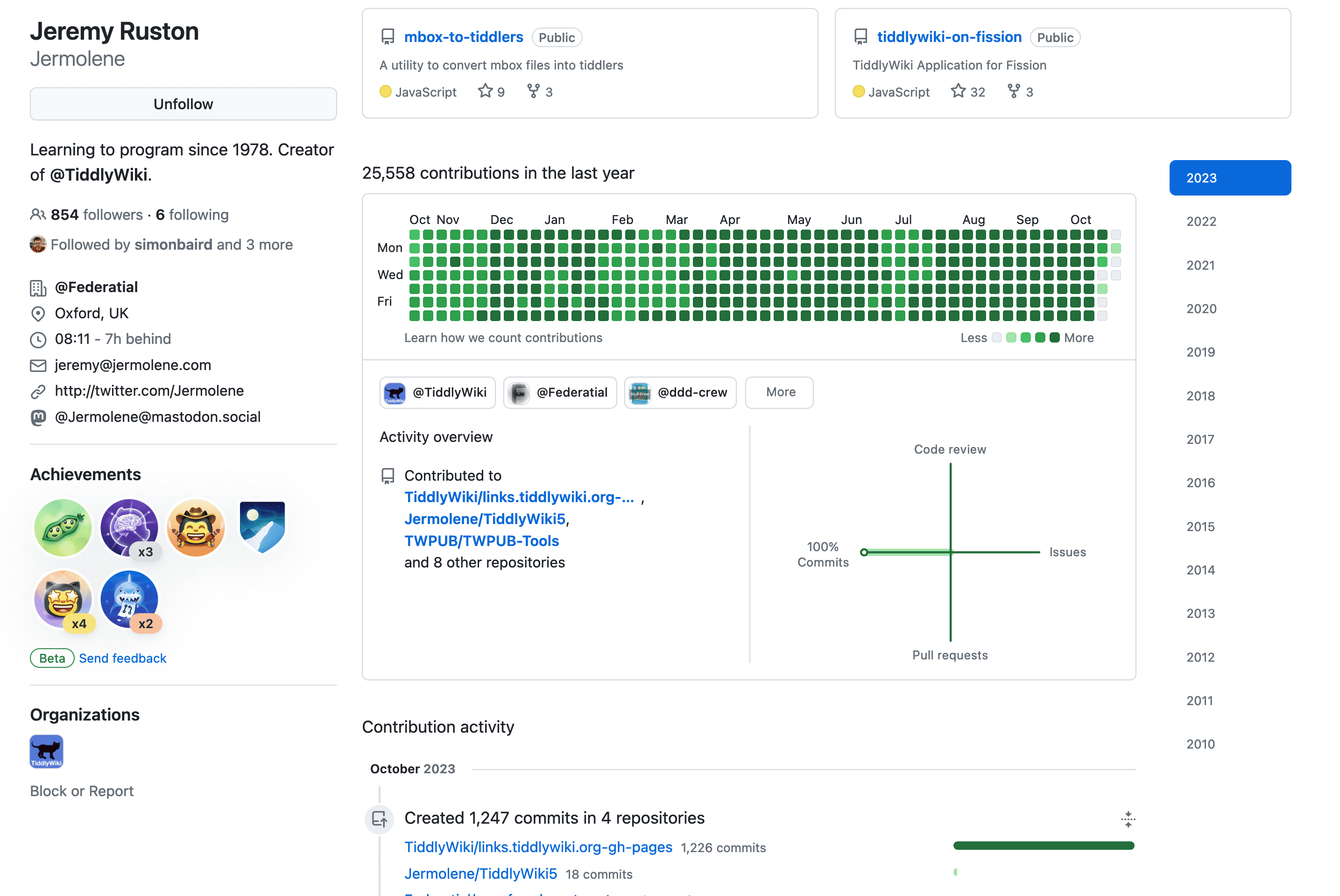This screenshot has width=1340, height=896.
Task: Filter contributions by @Federatial organization
Action: (x=560, y=392)
